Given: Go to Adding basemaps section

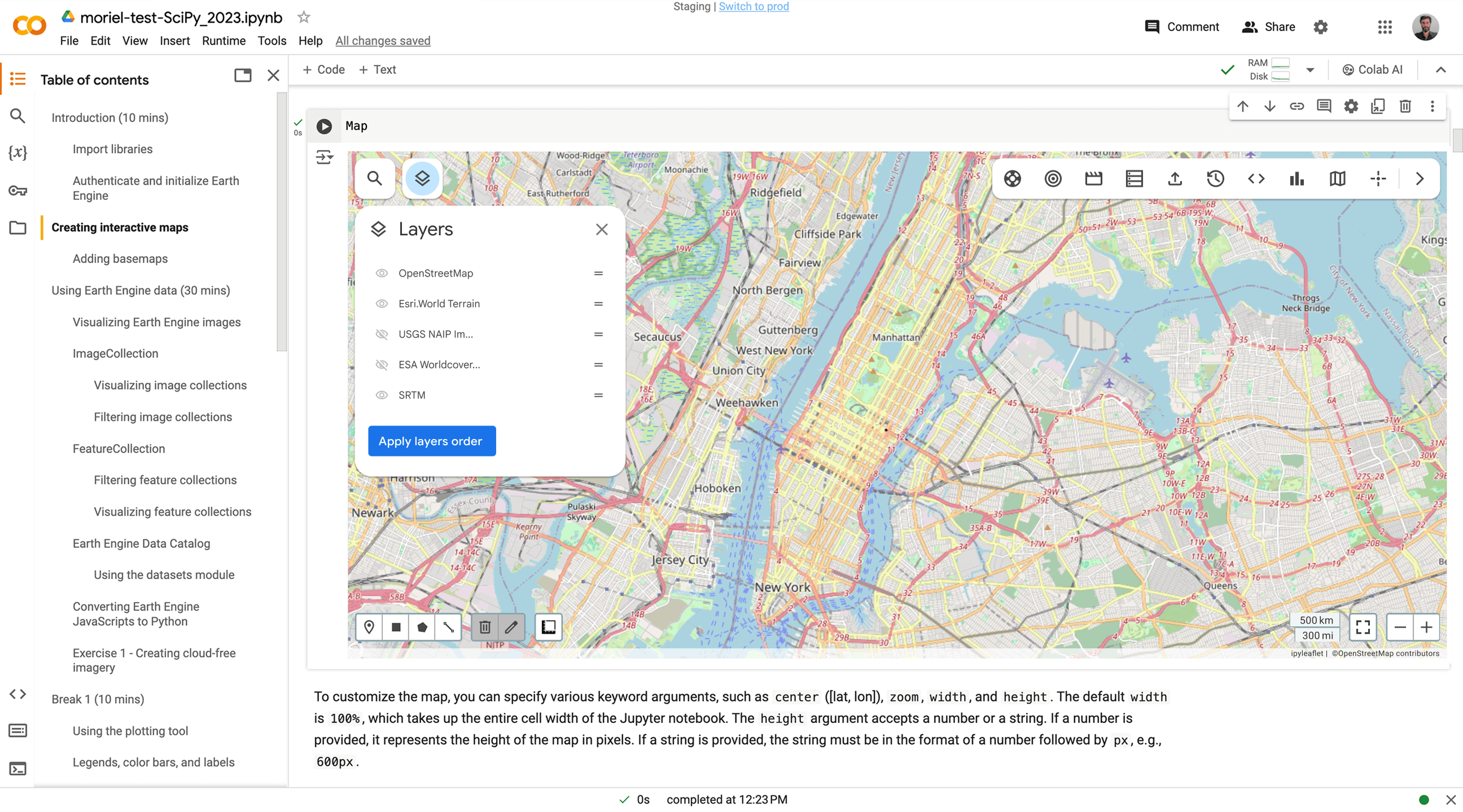Looking at the screenshot, I should pyautogui.click(x=120, y=258).
